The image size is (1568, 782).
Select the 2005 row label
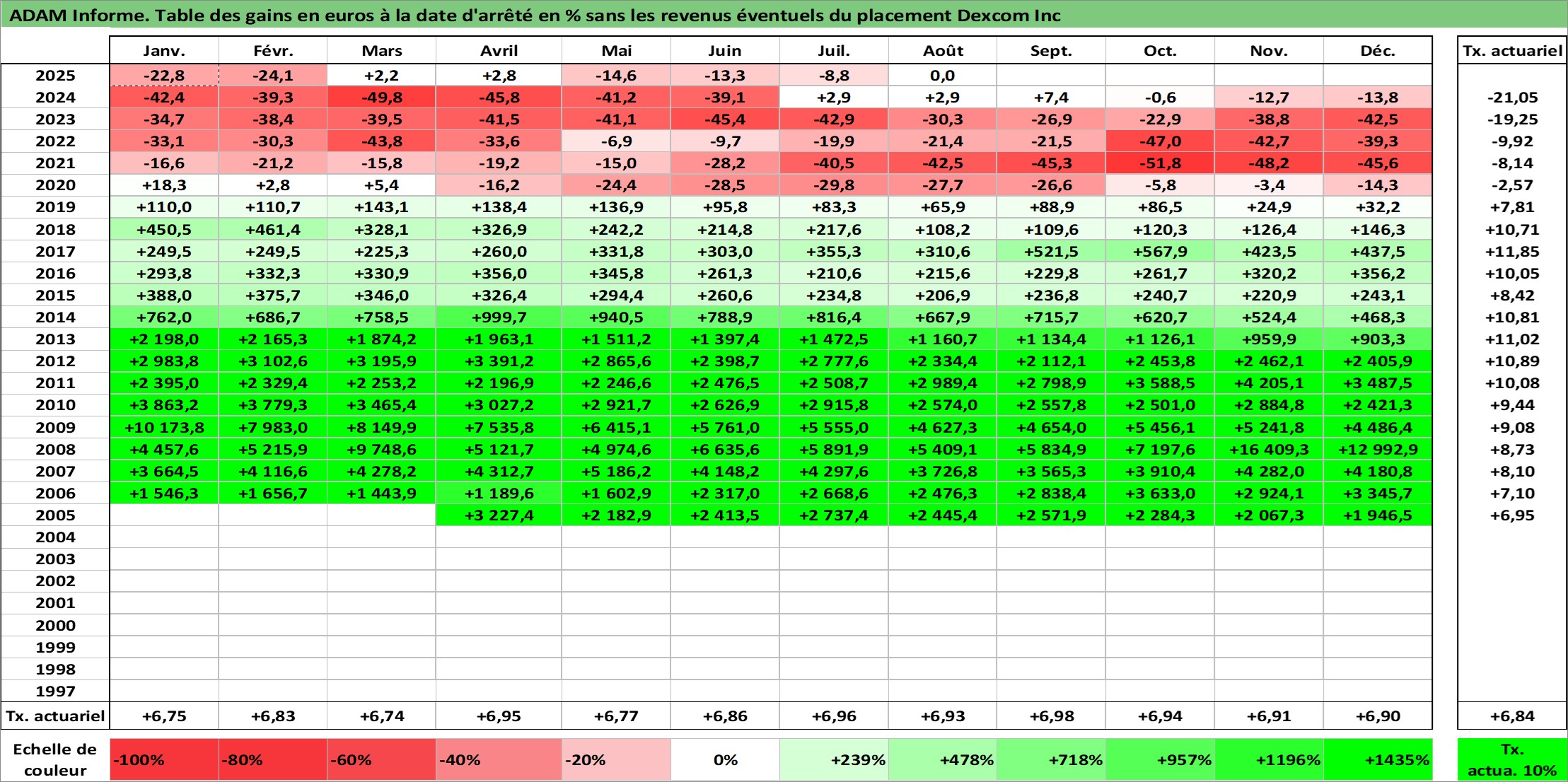click(x=55, y=515)
